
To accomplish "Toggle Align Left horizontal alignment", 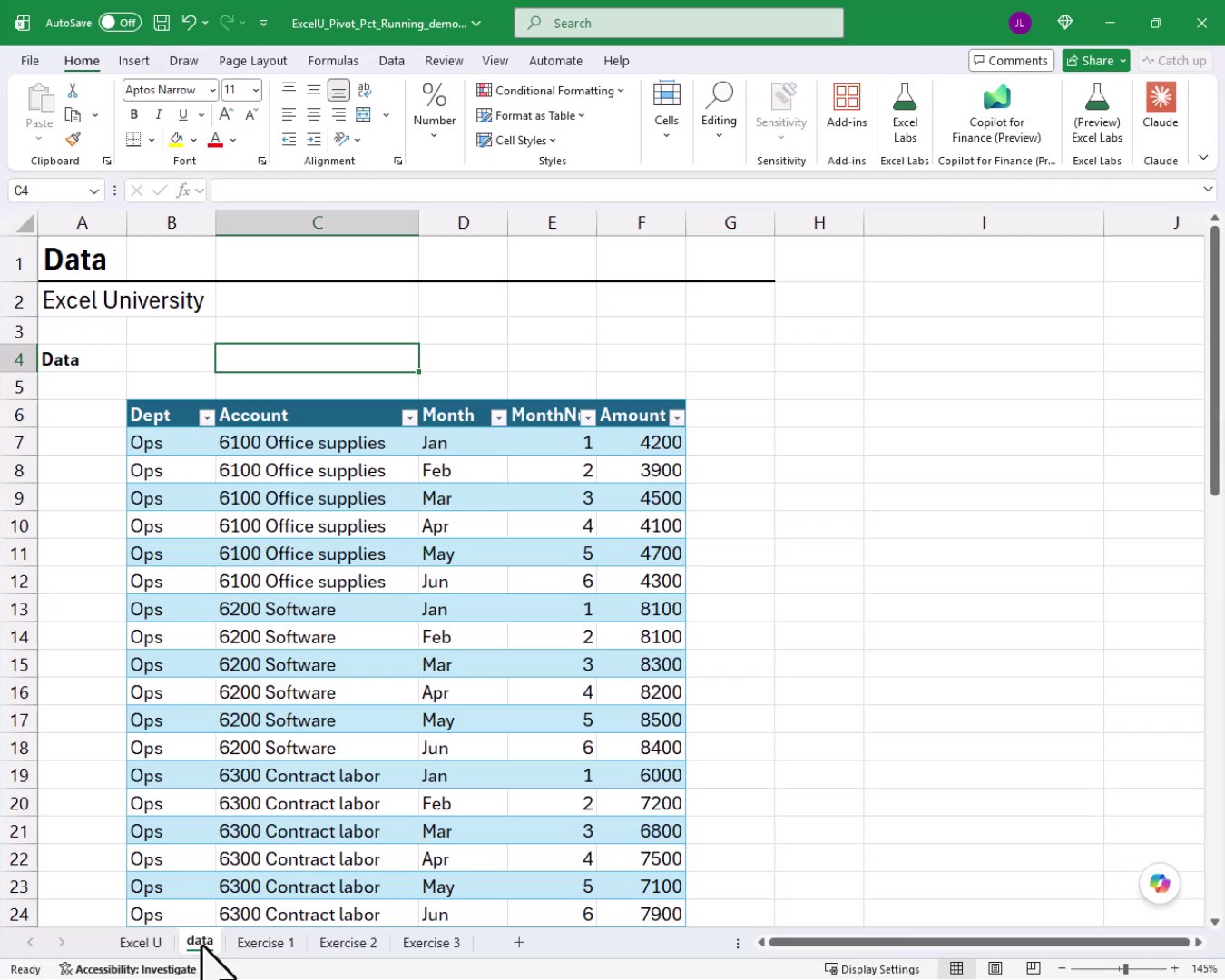I will pos(289,114).
